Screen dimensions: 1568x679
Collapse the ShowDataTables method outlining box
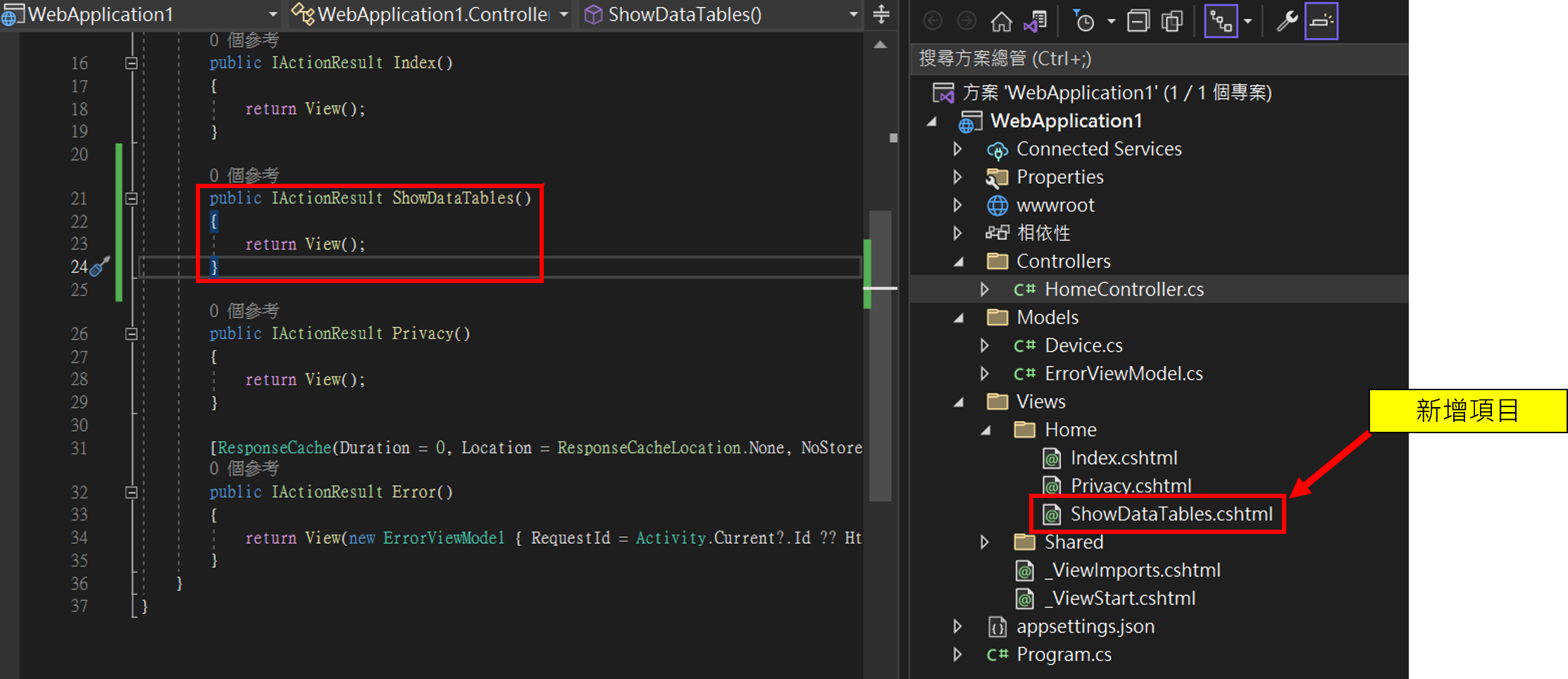[x=131, y=199]
